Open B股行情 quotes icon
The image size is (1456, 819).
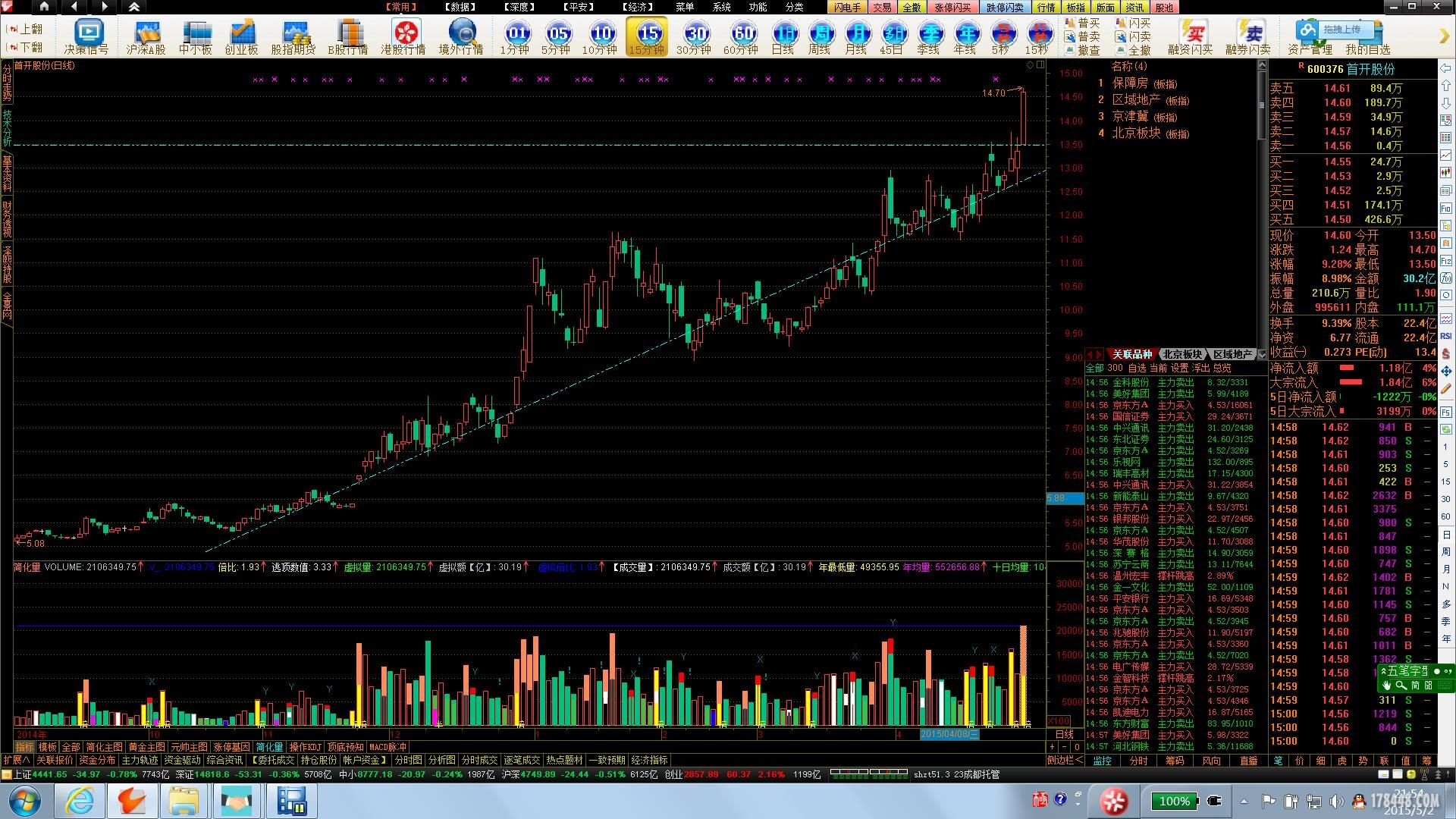coord(348,36)
